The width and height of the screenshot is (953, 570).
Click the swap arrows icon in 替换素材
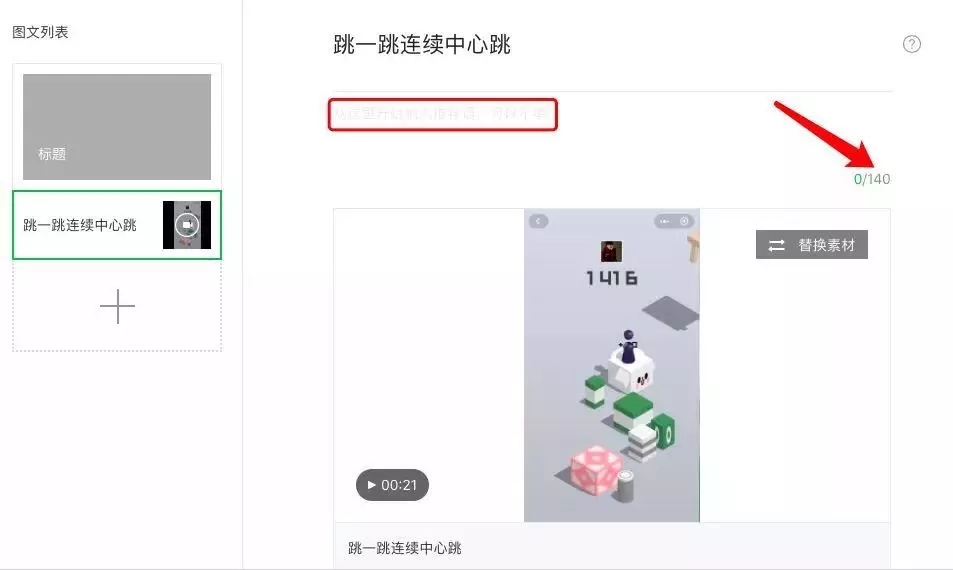tap(776, 245)
